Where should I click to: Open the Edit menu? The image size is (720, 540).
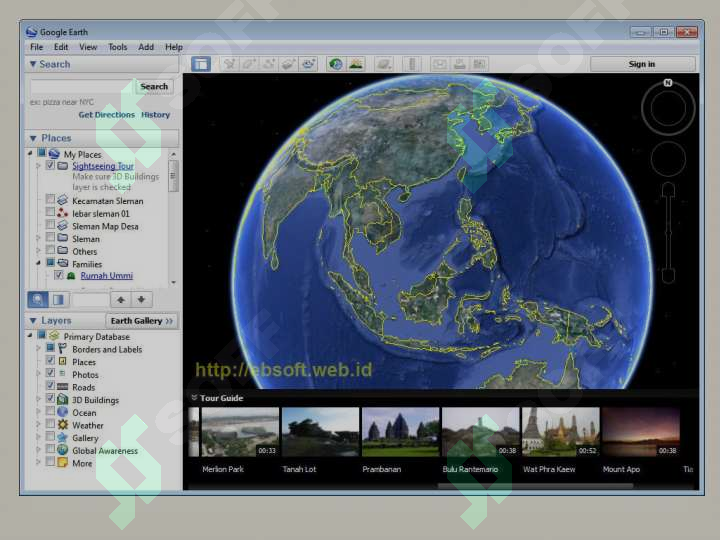coord(61,47)
